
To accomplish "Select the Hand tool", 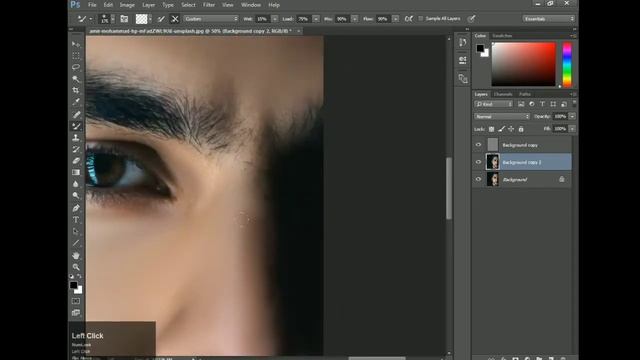I will pos(76,256).
